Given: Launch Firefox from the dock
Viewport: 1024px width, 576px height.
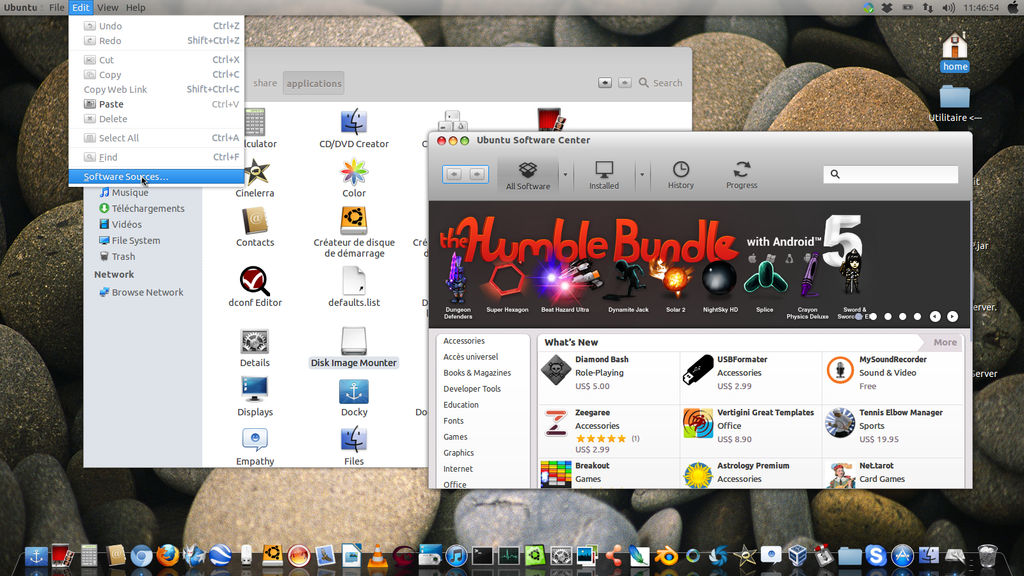Looking at the screenshot, I should click(x=167, y=556).
